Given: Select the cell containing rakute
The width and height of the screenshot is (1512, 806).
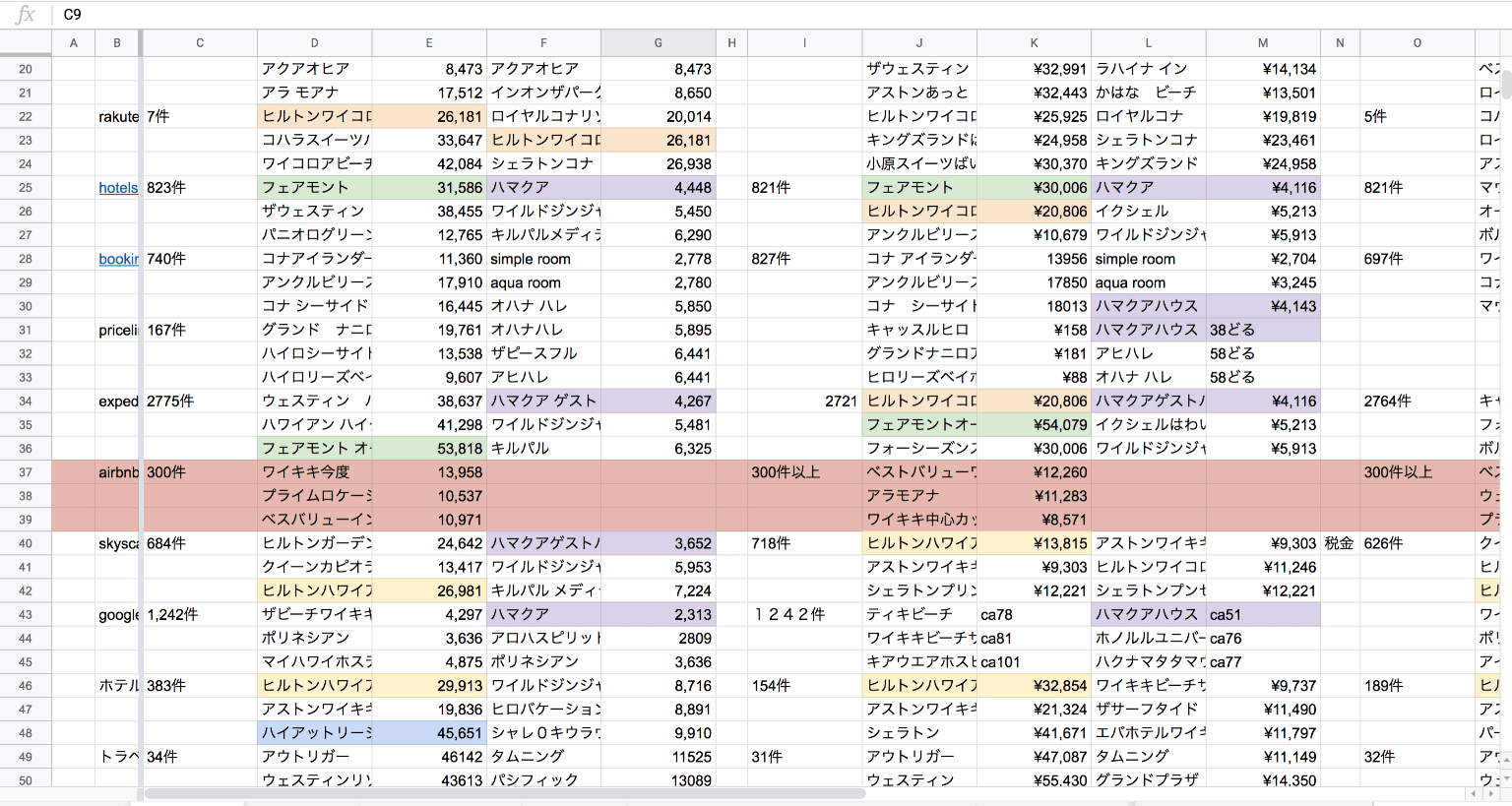Looking at the screenshot, I should [117, 116].
